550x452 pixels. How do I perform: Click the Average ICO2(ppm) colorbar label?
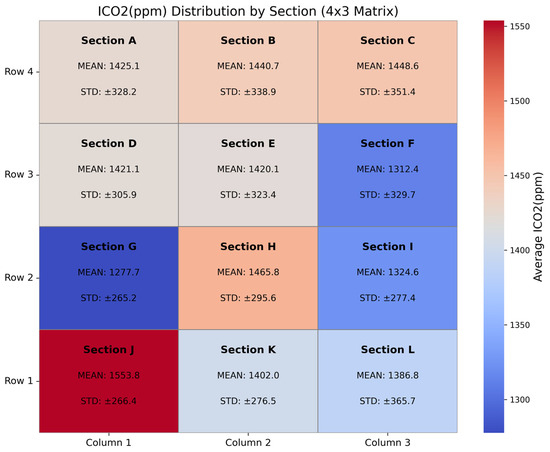(x=538, y=227)
